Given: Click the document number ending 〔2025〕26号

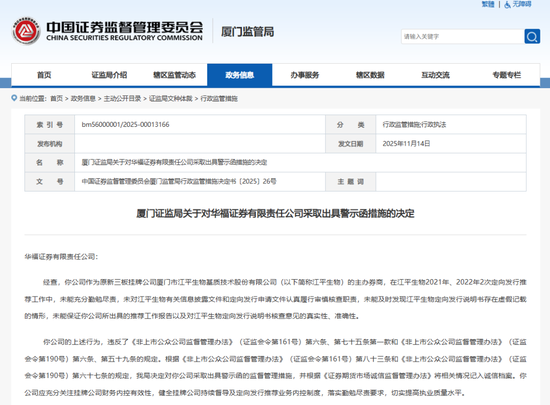Looking at the screenshot, I should click(179, 181).
